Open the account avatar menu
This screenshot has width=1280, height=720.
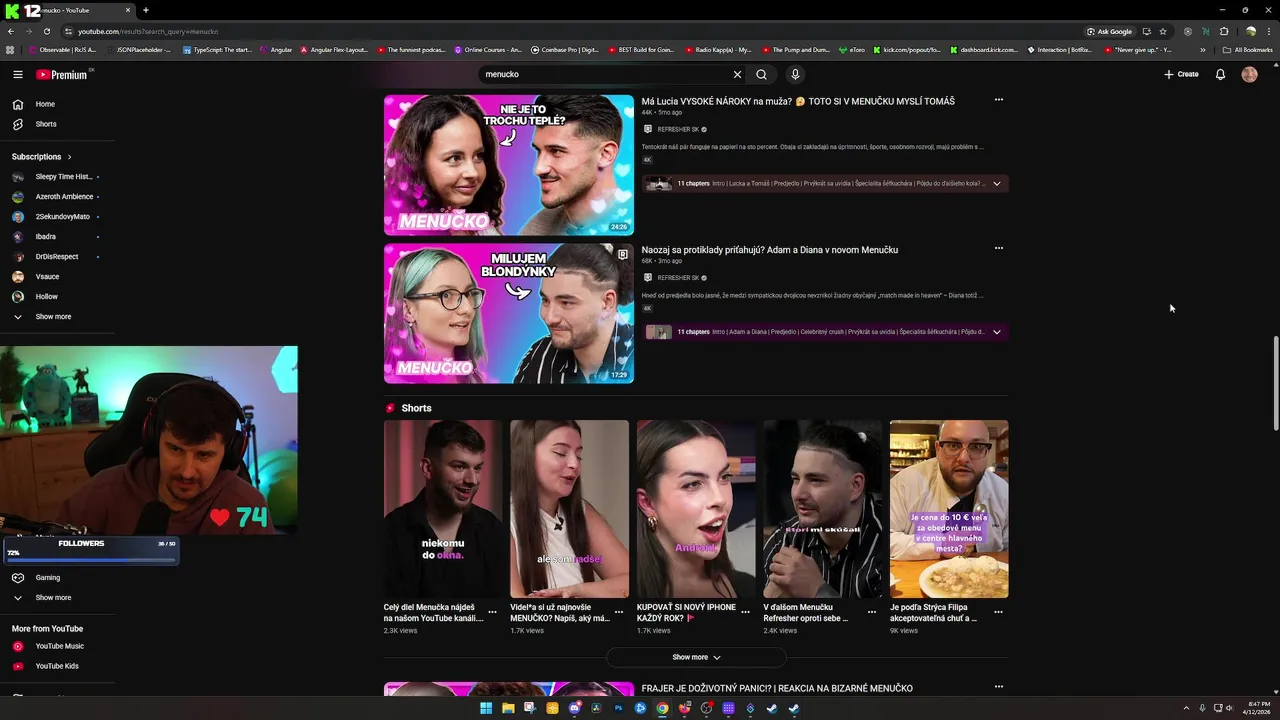[1249, 74]
